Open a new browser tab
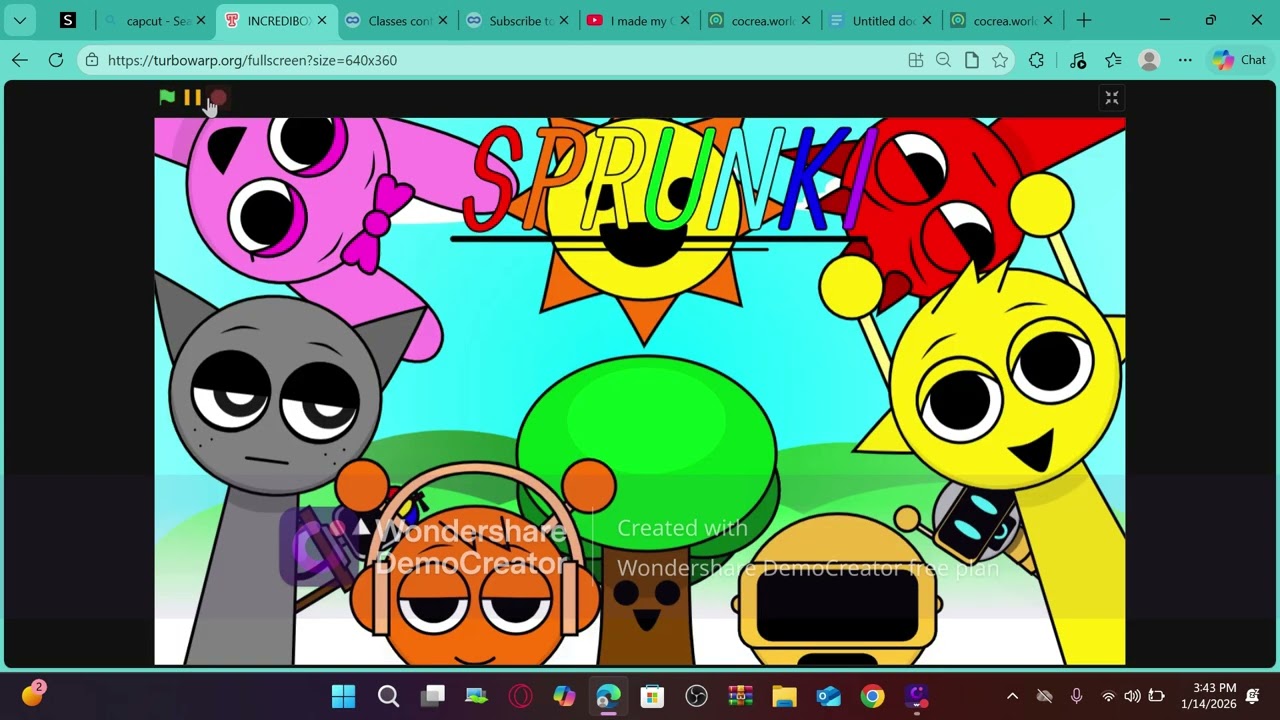This screenshot has height=720, width=1280. coord(1084,20)
